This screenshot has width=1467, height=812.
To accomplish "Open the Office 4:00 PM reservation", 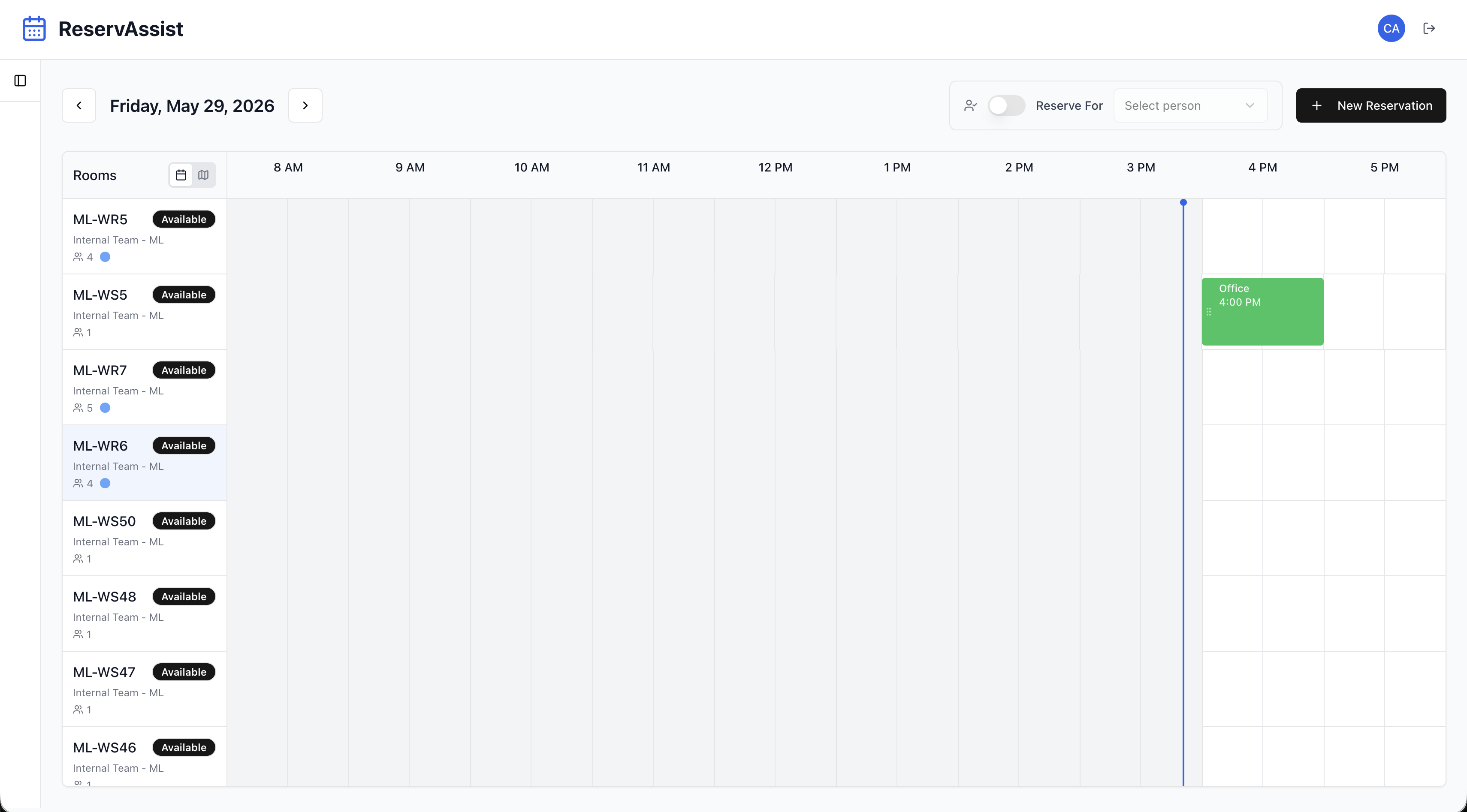I will [x=1262, y=311].
